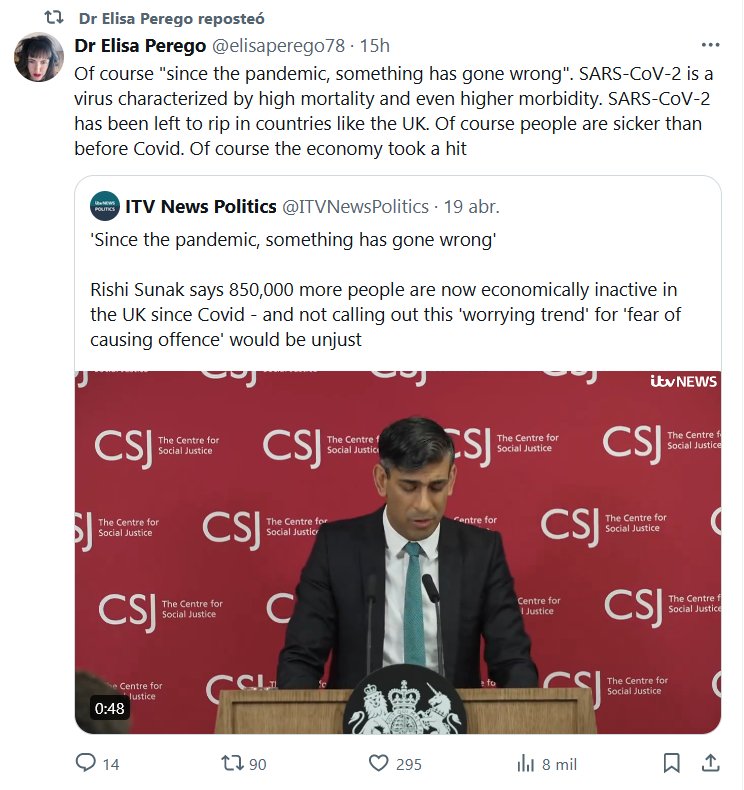Click the 19 abr. quoted tweet date
The height and width of the screenshot is (790, 744).
point(471,207)
